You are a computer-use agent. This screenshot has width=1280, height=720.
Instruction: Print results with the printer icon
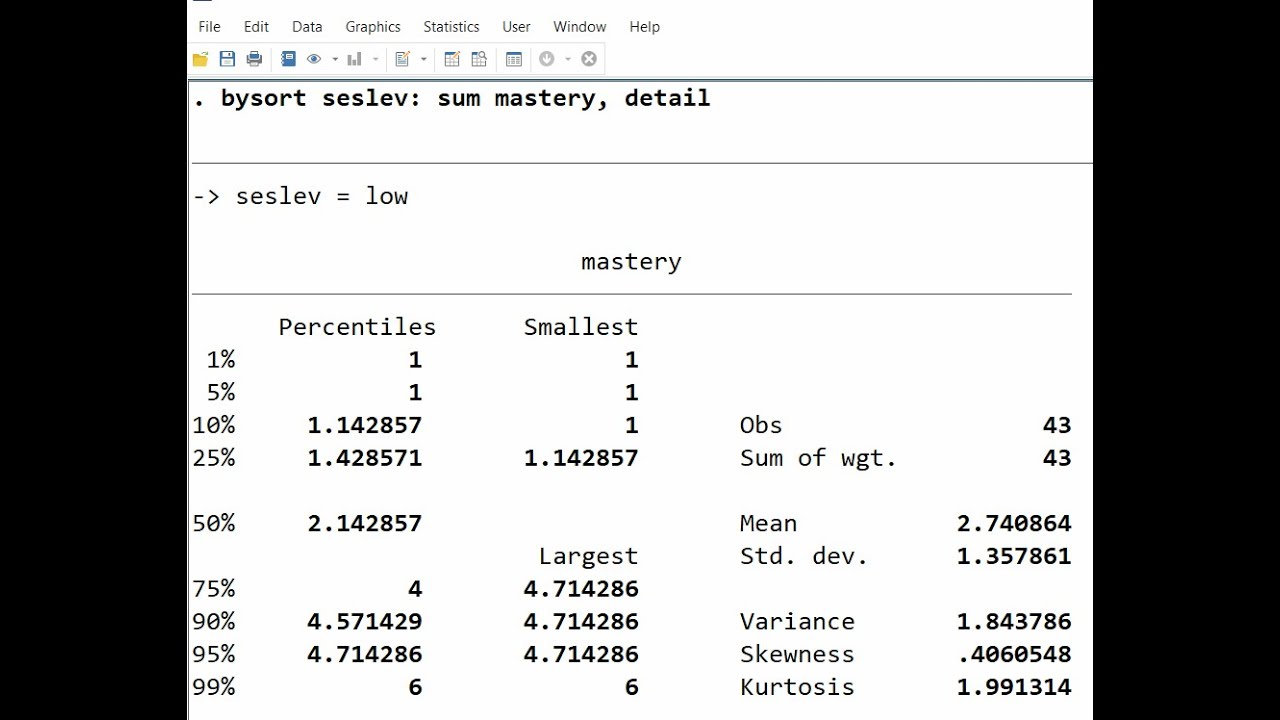(x=254, y=59)
